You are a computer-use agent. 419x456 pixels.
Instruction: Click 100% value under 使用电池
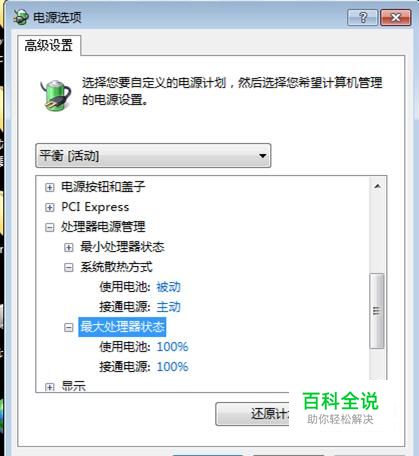[172, 347]
